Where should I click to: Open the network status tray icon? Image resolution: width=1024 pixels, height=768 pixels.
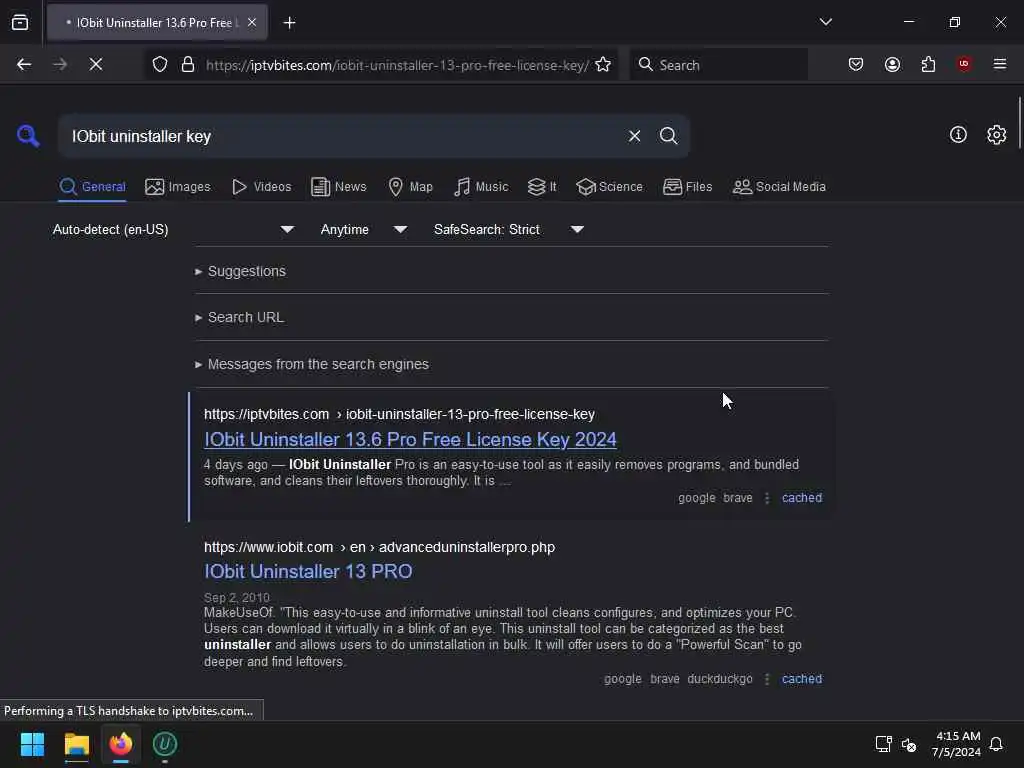point(884,744)
